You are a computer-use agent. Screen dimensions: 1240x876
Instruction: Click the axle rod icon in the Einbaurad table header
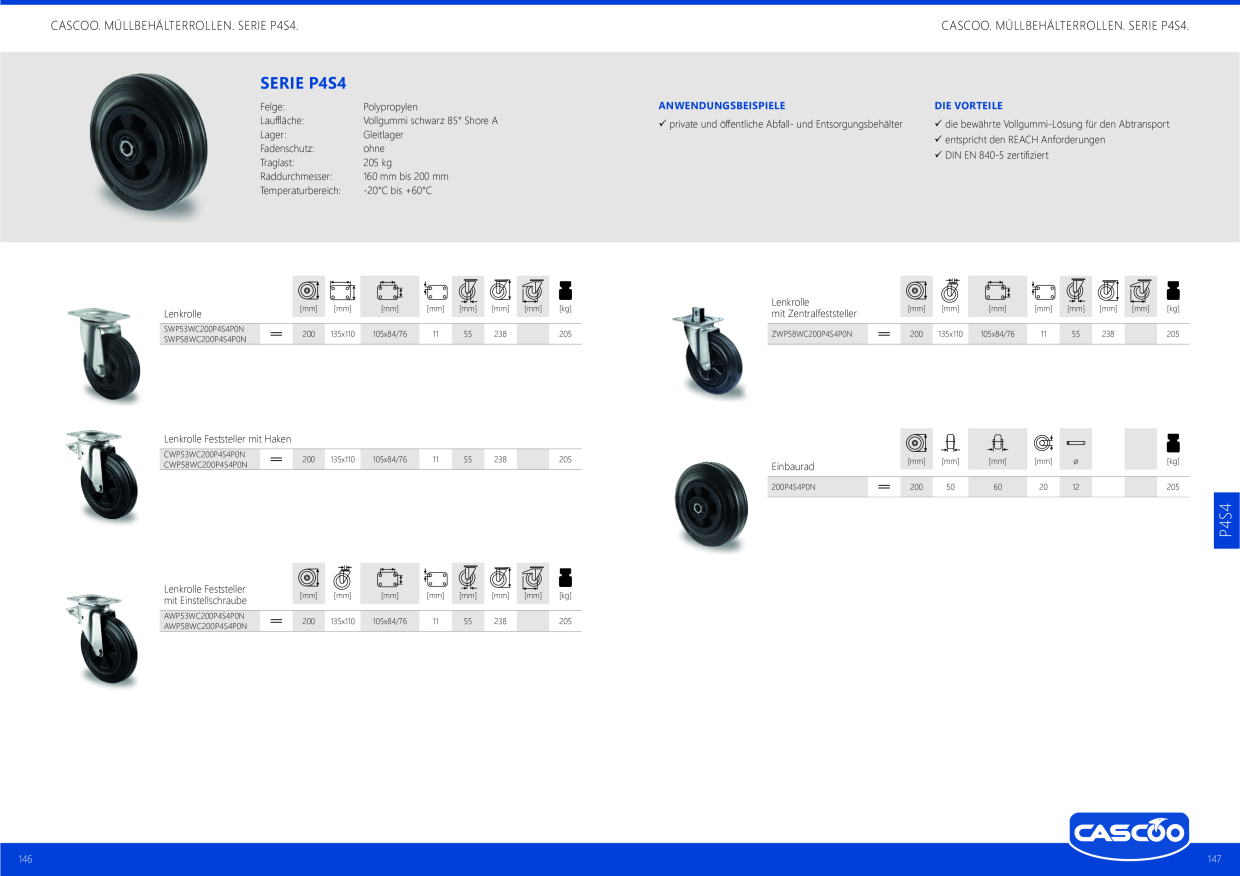tap(1076, 443)
